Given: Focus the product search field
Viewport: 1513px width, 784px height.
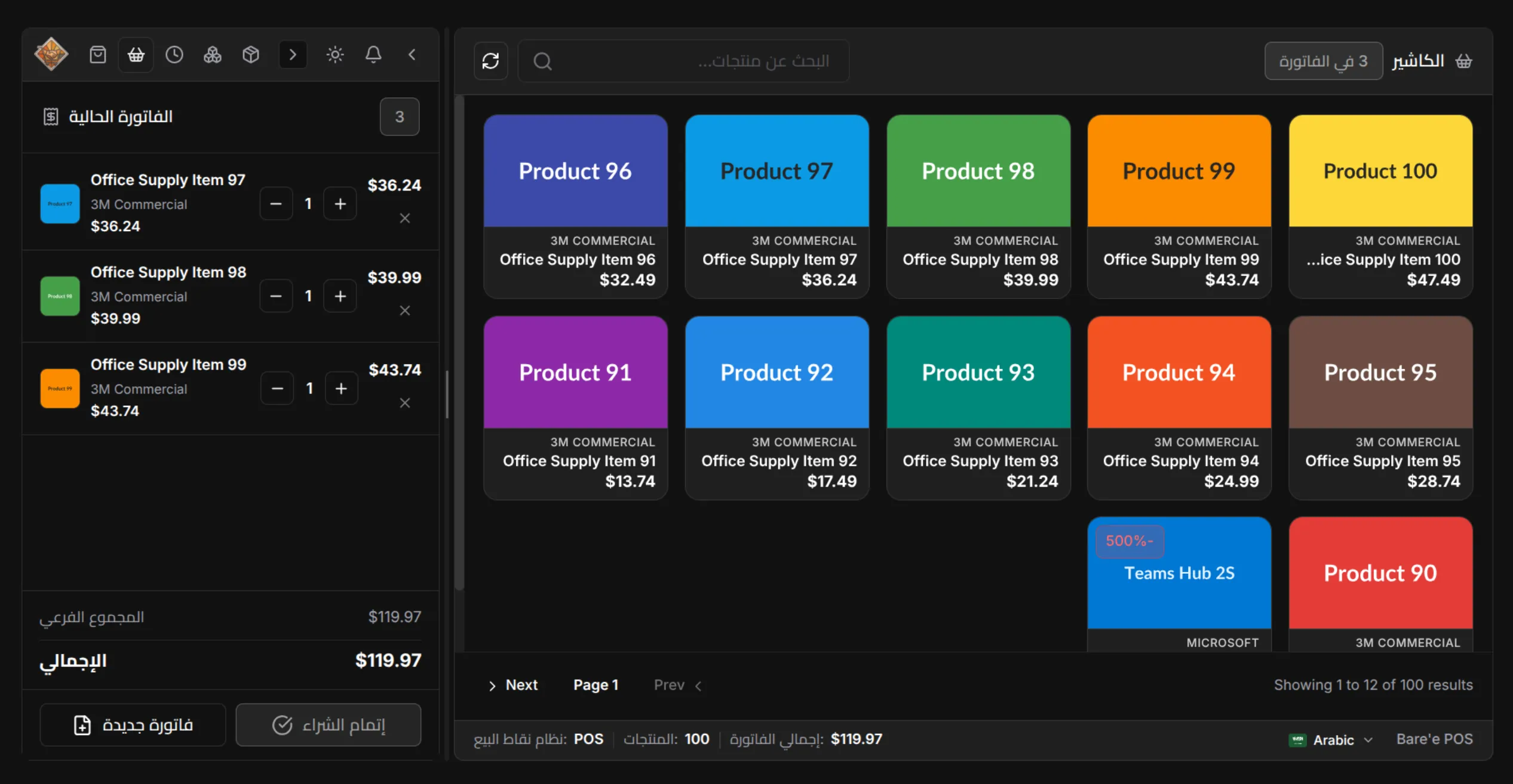Looking at the screenshot, I should point(683,61).
